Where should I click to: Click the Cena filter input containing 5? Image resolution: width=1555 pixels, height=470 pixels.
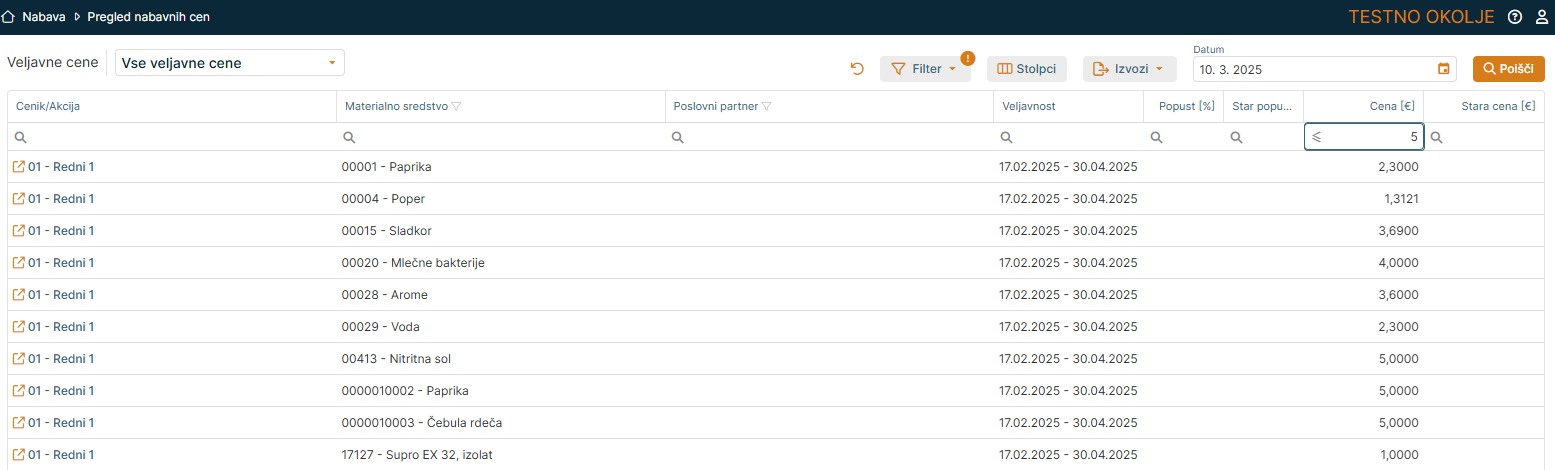tap(1370, 138)
